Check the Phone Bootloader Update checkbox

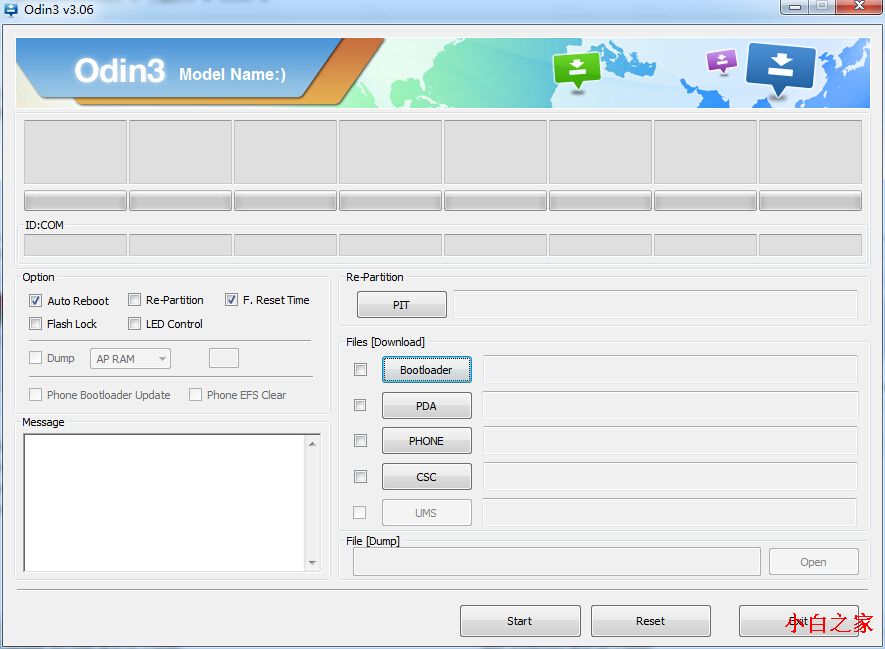pos(36,394)
